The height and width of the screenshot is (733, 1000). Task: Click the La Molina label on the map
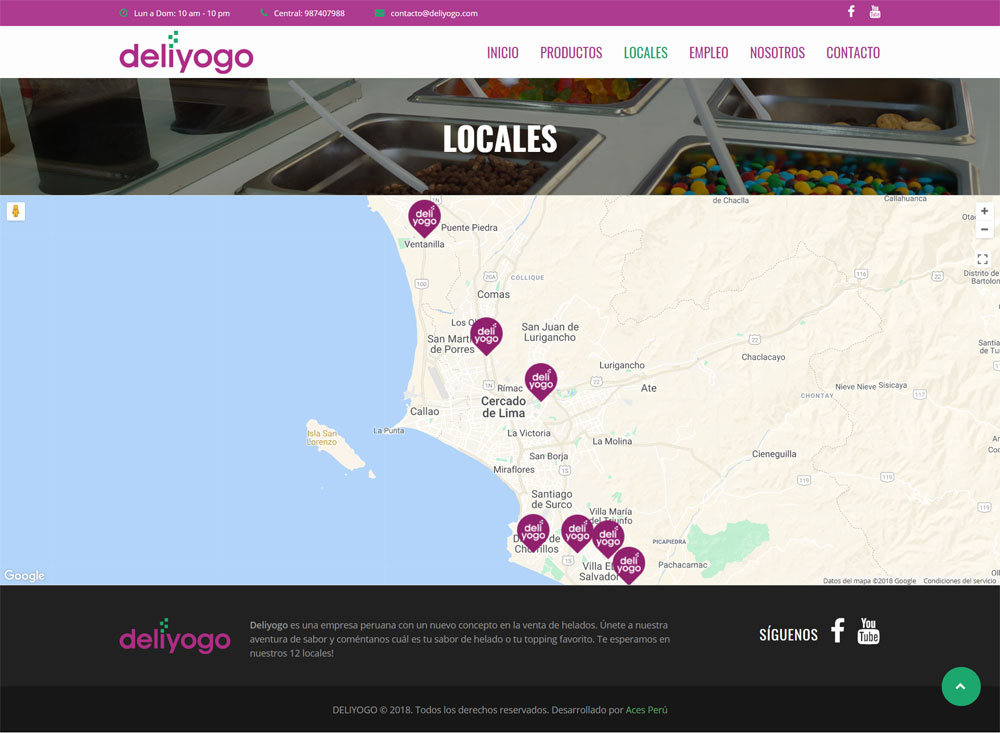(612, 441)
